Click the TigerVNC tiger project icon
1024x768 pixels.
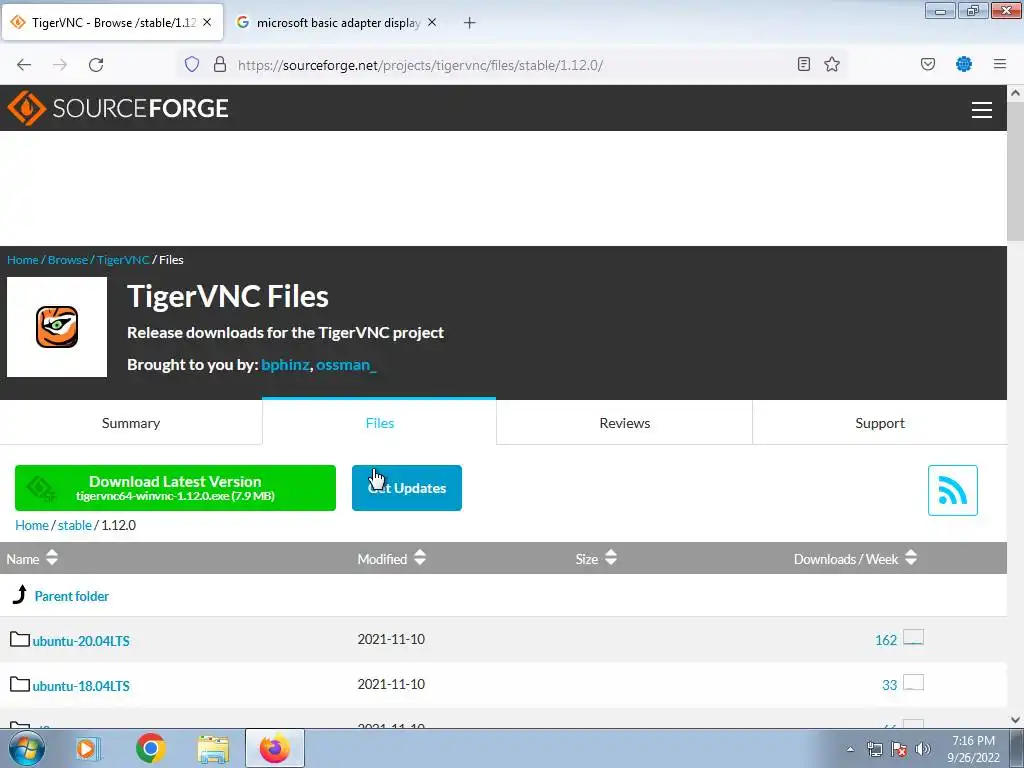point(57,327)
